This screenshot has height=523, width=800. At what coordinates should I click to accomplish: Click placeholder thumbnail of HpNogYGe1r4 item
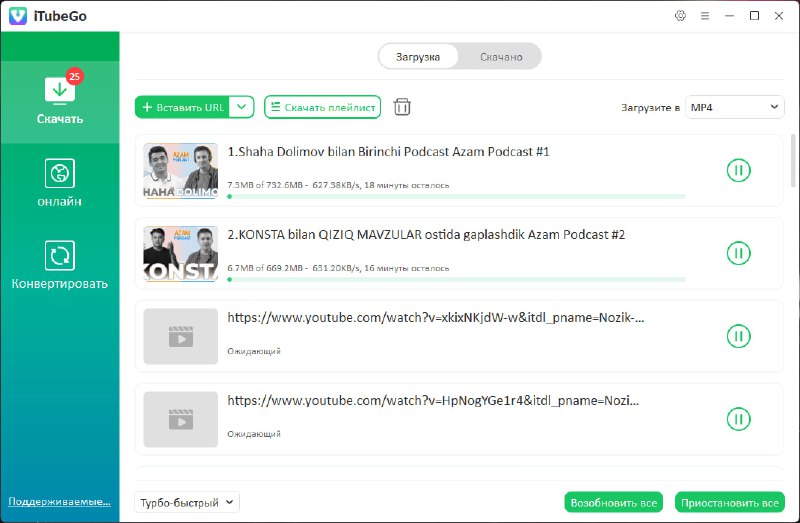tap(181, 419)
